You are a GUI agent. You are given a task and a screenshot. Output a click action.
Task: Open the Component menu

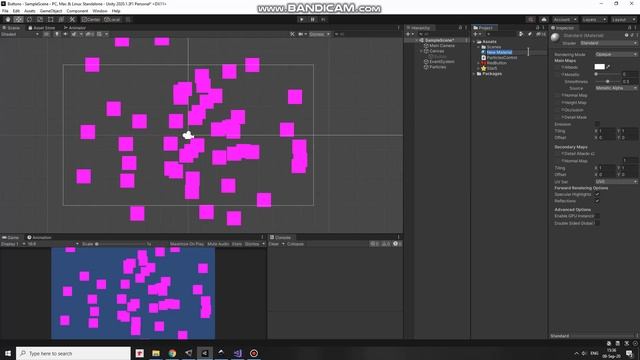[x=77, y=11]
